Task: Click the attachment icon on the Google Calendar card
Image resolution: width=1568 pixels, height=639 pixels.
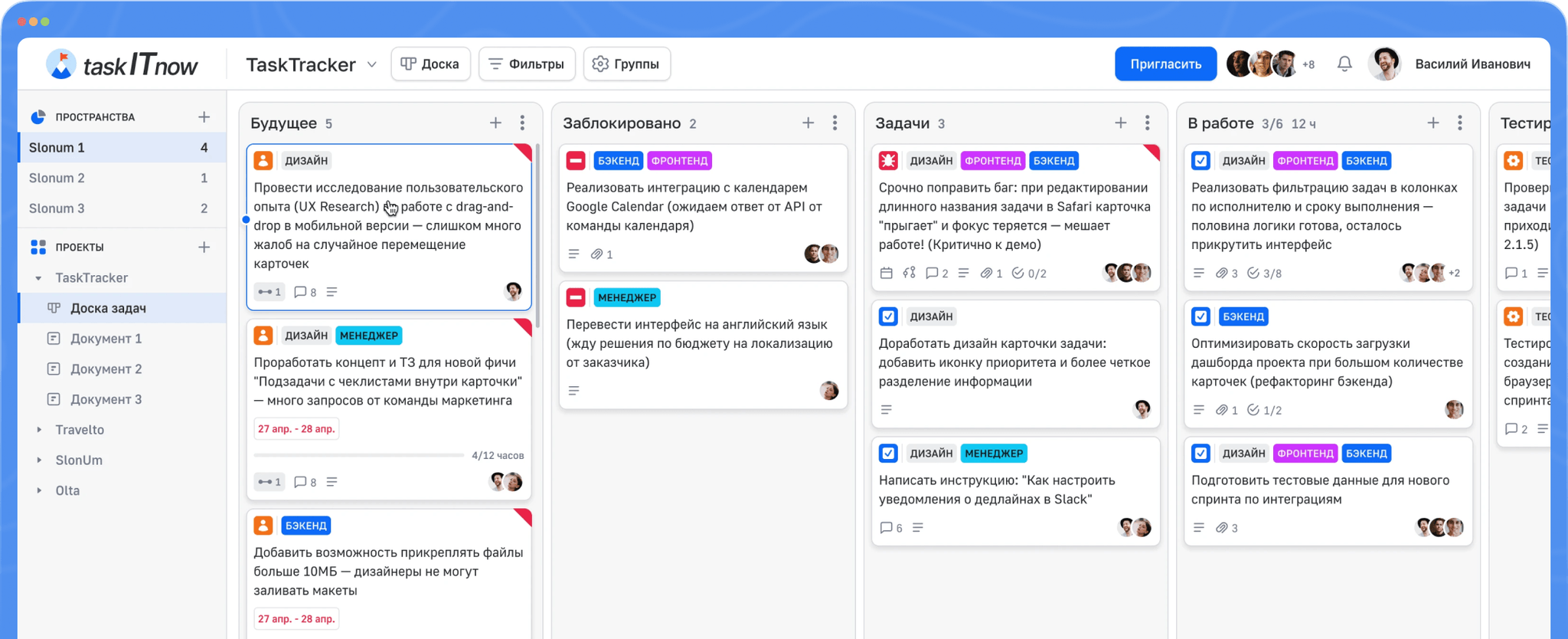Action: pos(597,254)
